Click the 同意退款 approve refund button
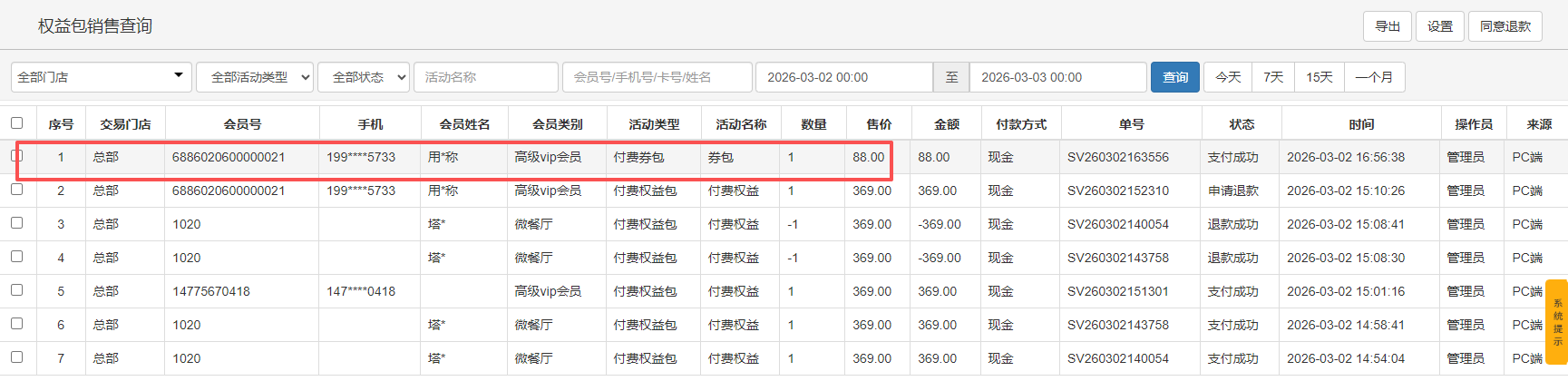 pyautogui.click(x=1505, y=26)
